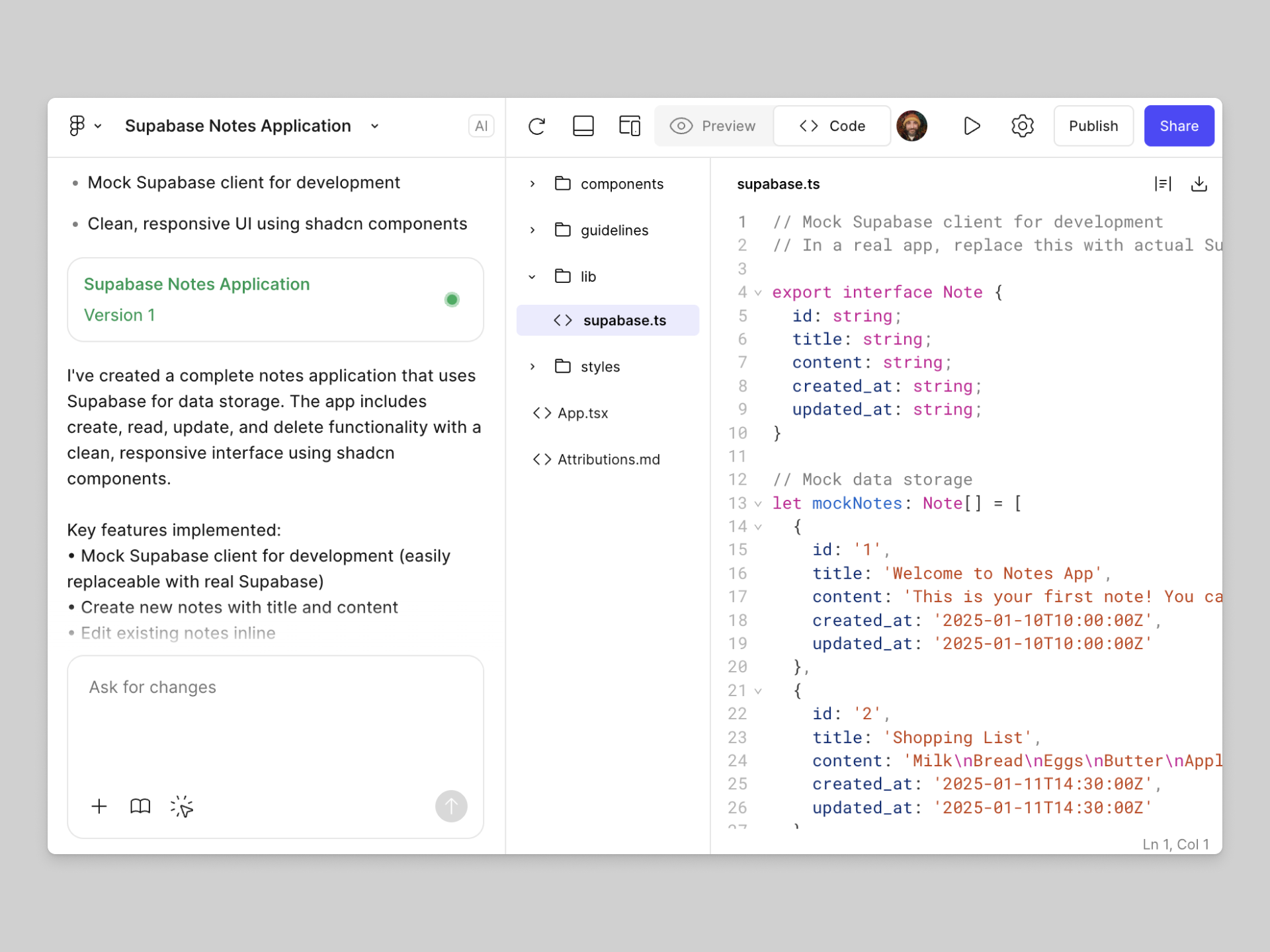
Task: Click the Ln 1, Col 1 status indicator
Action: pyautogui.click(x=1175, y=844)
